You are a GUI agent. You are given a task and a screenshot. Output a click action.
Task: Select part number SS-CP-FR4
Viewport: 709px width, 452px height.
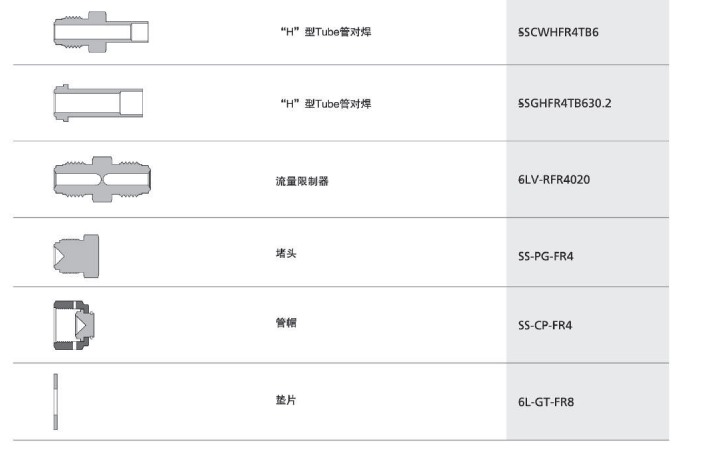coord(545,325)
